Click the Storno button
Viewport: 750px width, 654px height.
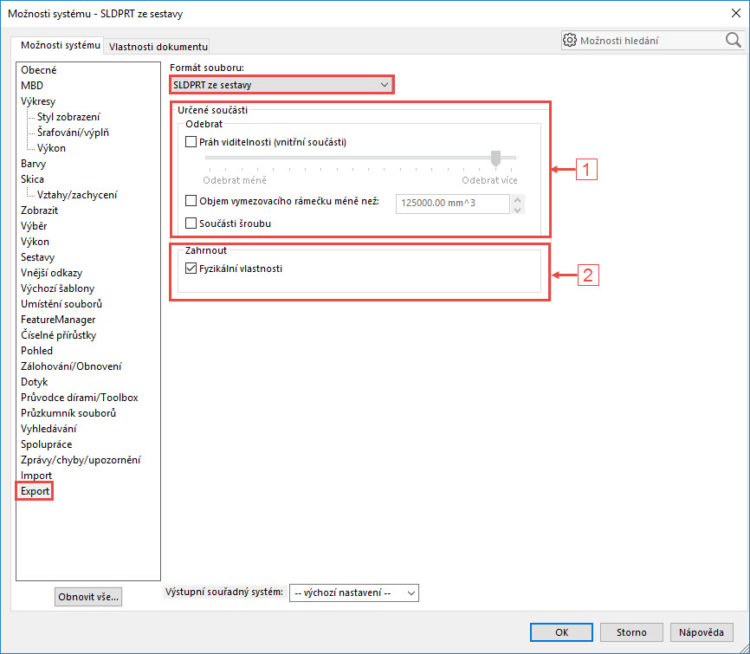click(631, 632)
